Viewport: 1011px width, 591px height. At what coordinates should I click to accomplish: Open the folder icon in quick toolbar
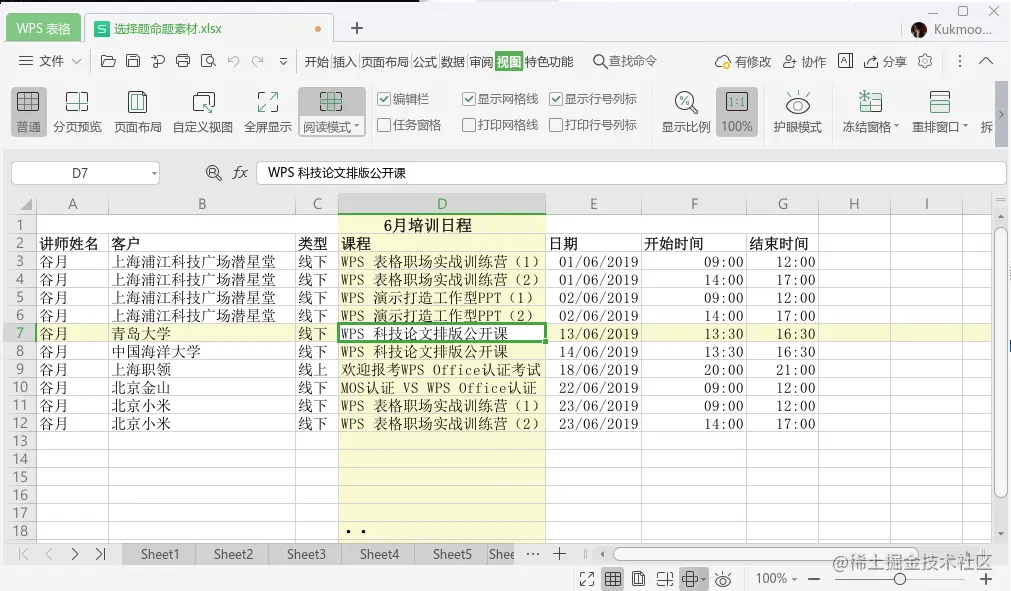[x=108, y=61]
